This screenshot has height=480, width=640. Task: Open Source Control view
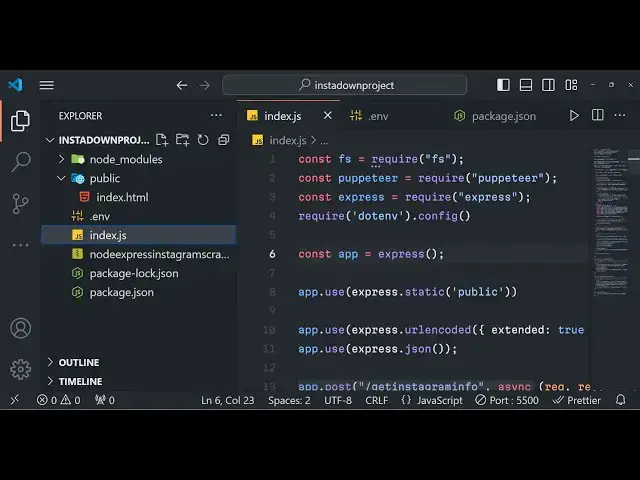click(x=20, y=203)
